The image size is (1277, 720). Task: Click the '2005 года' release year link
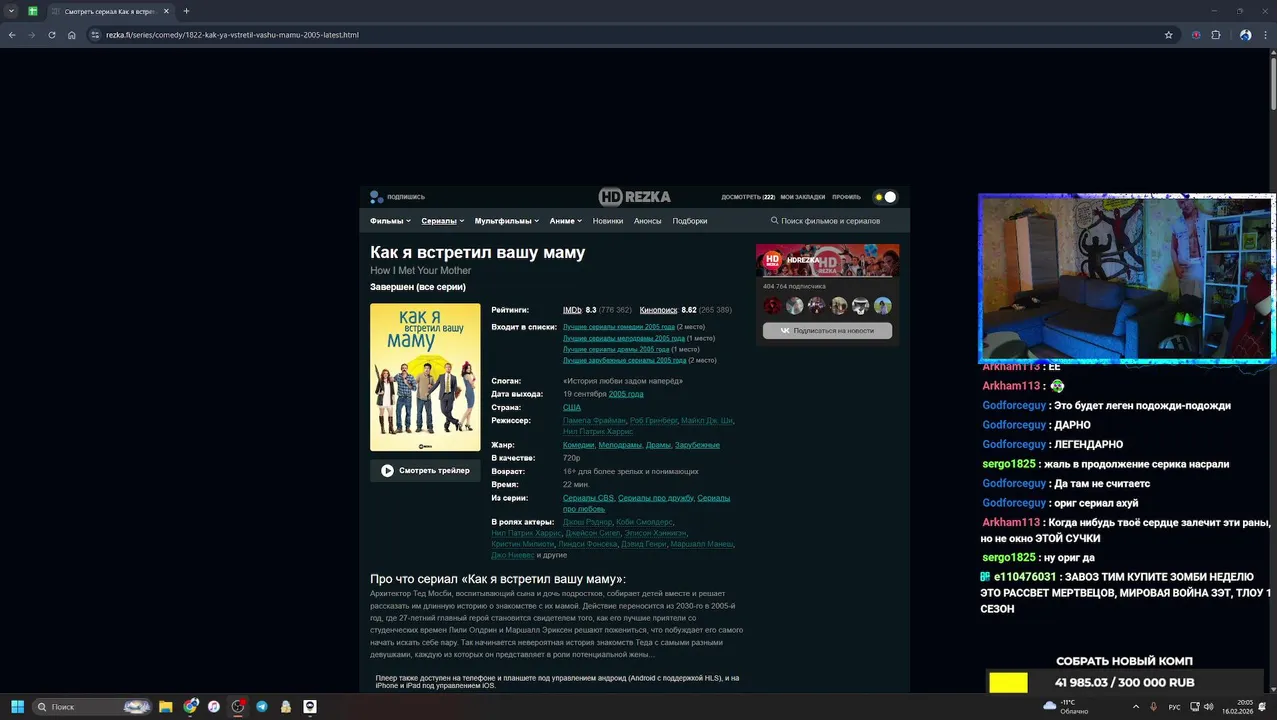click(x=626, y=394)
